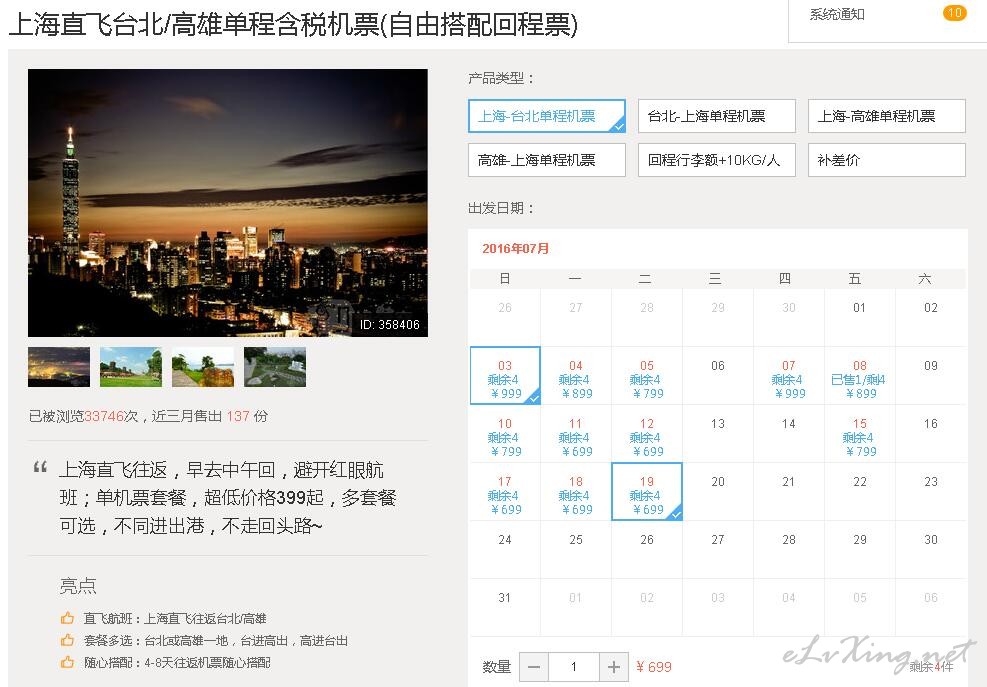Select first thumbnail of night city lights
The image size is (987, 687).
[x=59, y=367]
